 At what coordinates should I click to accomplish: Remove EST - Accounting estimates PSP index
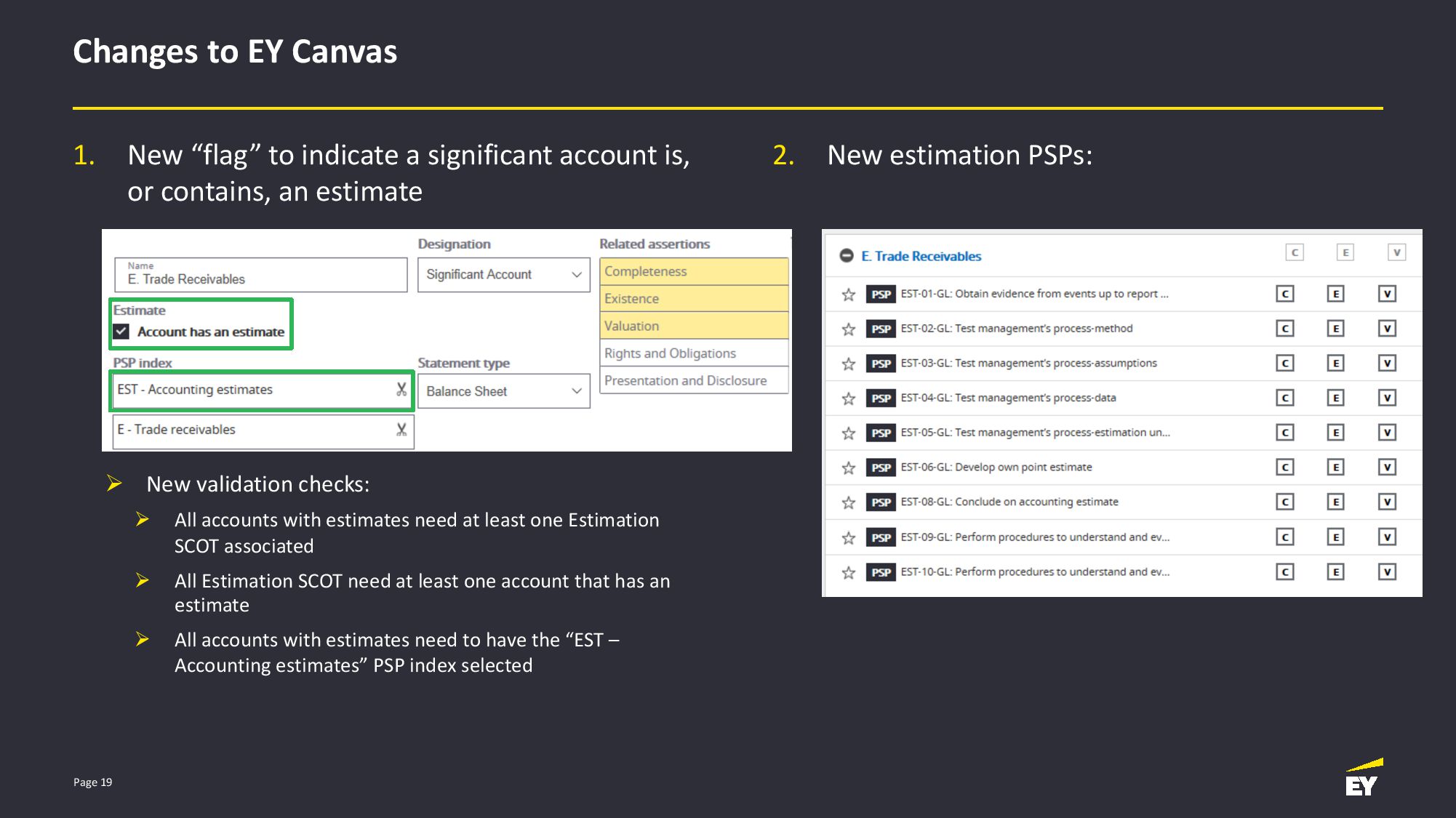[x=401, y=390]
